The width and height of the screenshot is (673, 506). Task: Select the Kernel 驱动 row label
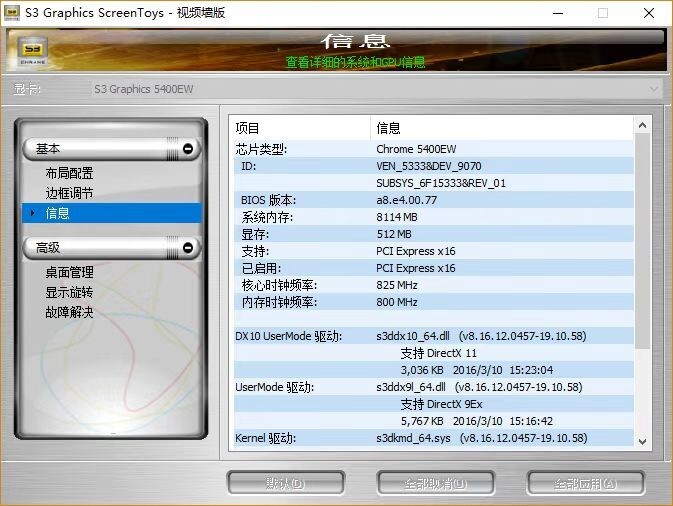(x=265, y=438)
